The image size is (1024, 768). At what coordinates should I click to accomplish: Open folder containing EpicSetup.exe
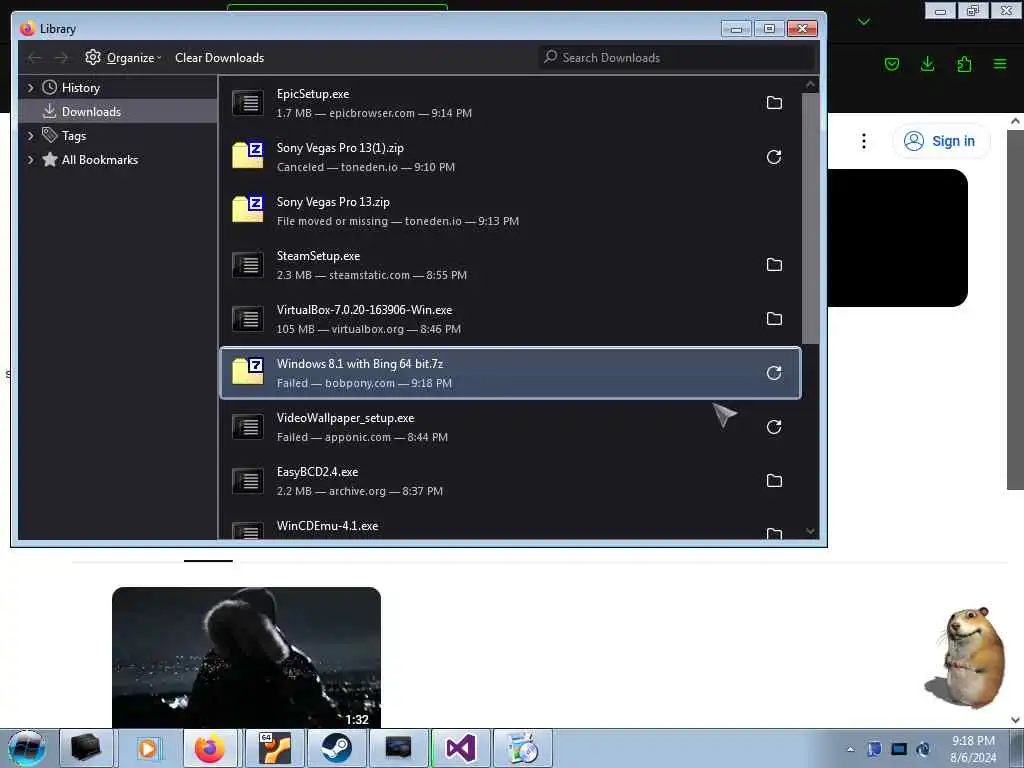[774, 103]
